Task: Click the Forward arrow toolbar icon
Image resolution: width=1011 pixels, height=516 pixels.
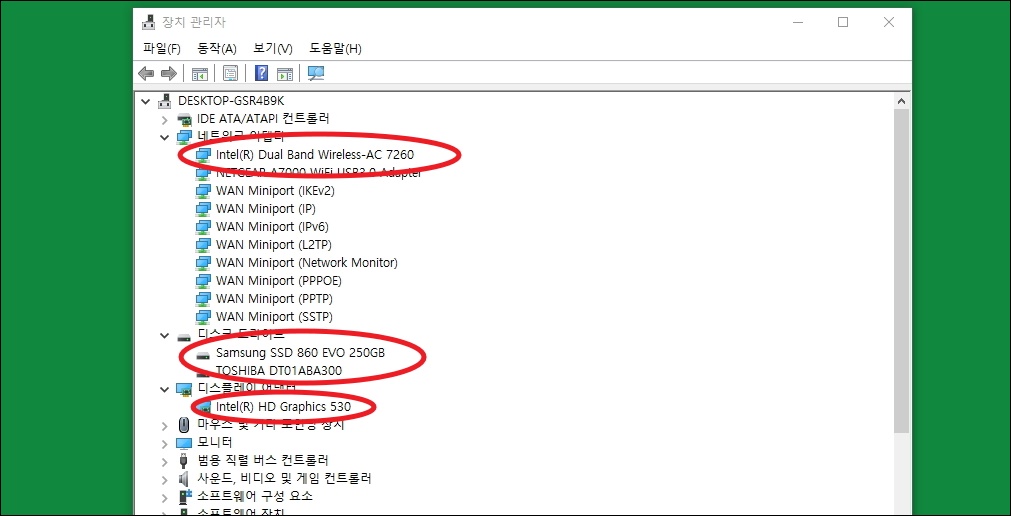Action: (x=169, y=74)
